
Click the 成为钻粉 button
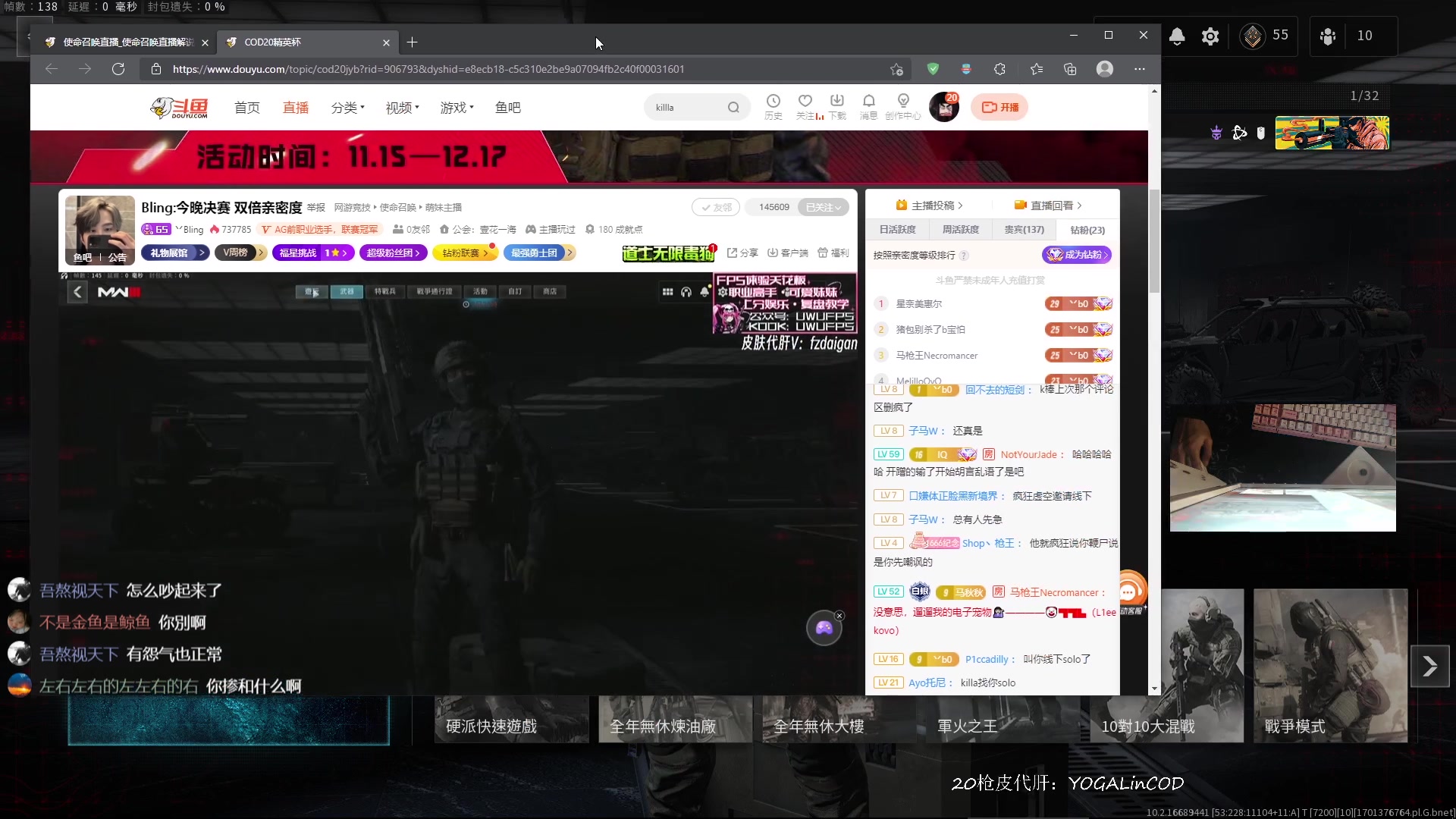[x=1076, y=255]
